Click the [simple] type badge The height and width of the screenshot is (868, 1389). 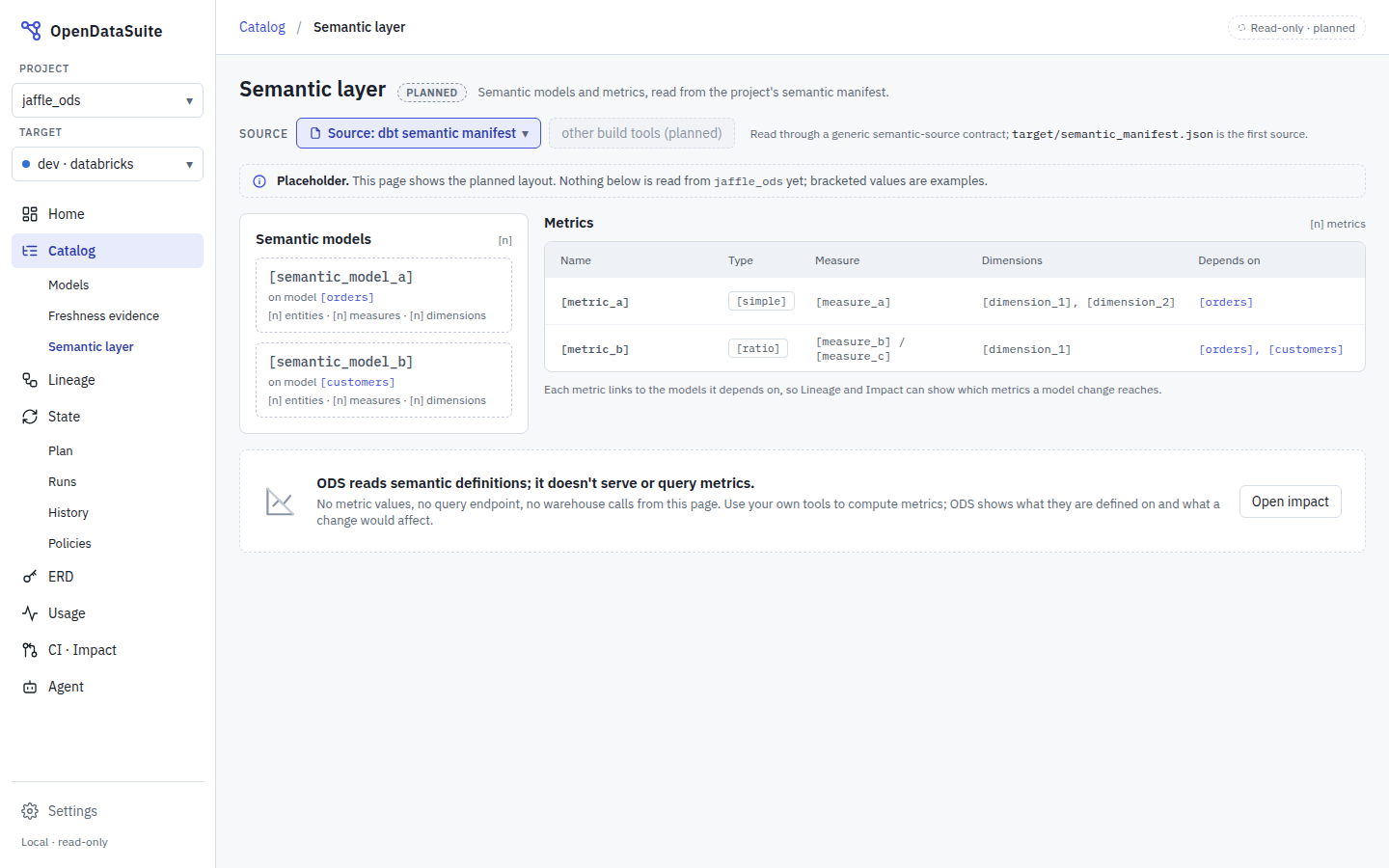[x=761, y=301]
